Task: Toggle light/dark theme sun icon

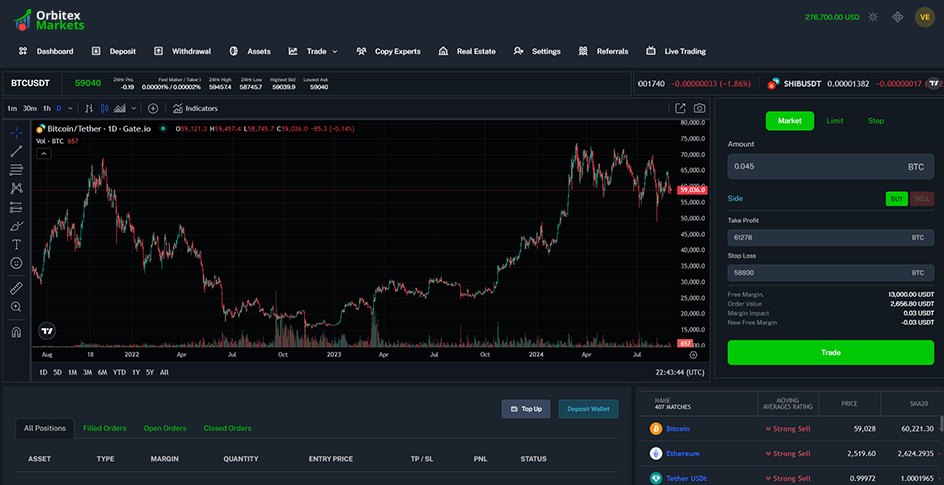Action: (873, 17)
